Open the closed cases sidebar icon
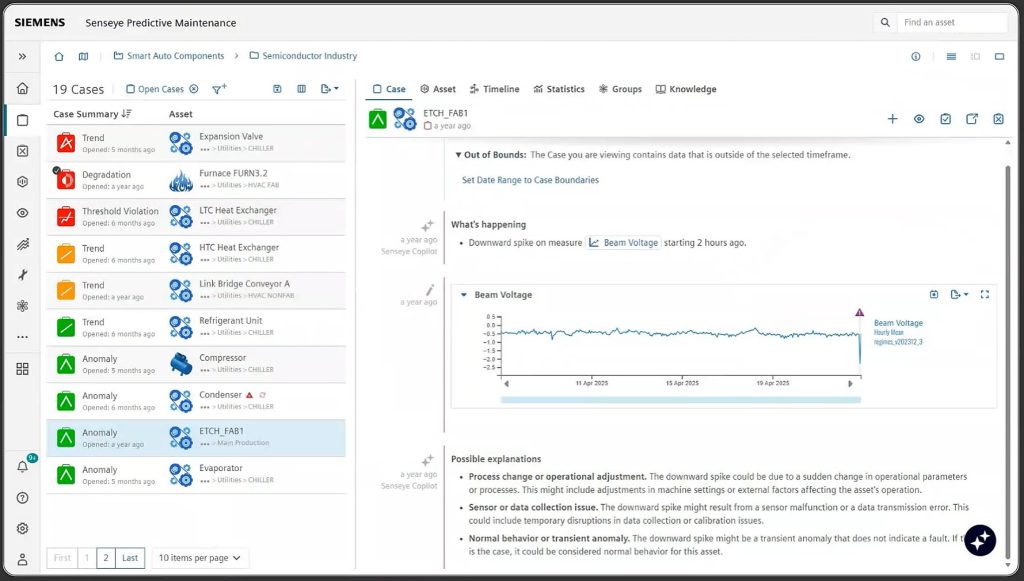Viewport: 1024px width, 581px height. pos(22,151)
